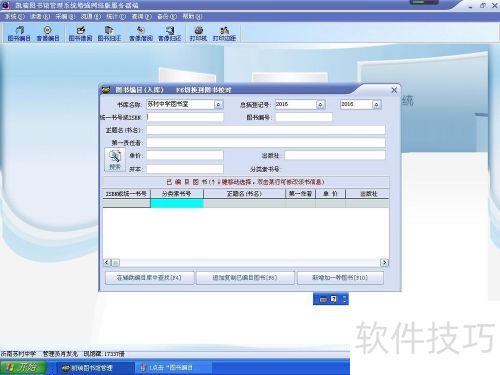Open 备份 menu
The image size is (500, 375).
[x=166, y=16]
